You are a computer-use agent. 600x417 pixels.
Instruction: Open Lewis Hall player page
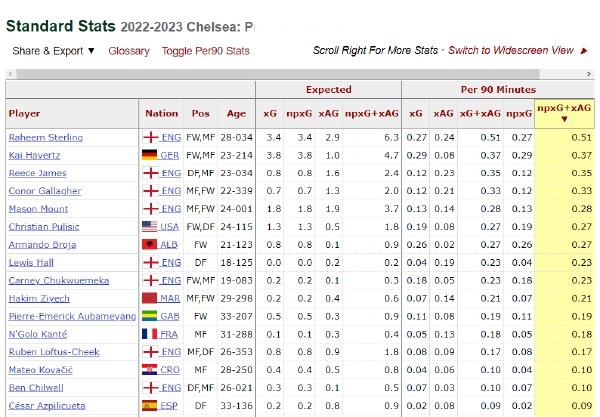(31, 263)
